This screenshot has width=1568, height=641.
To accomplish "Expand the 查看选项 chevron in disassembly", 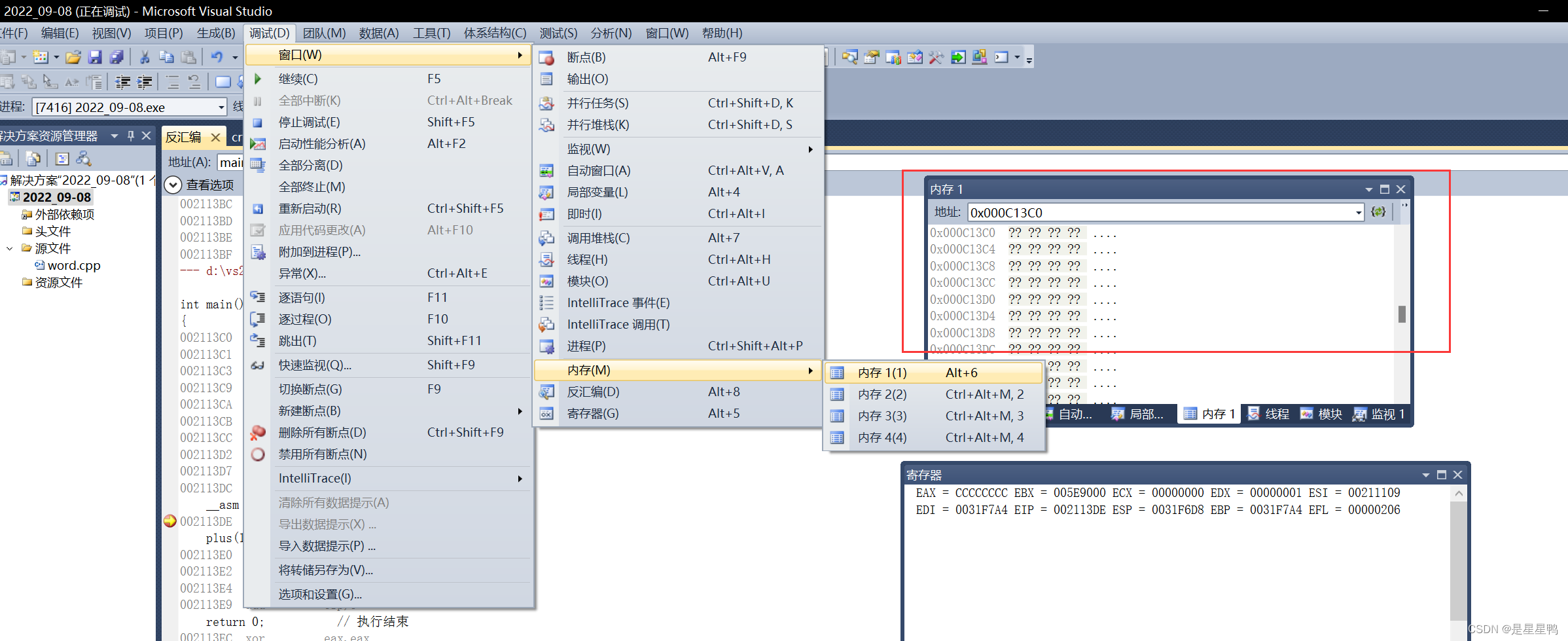I will (x=173, y=185).
